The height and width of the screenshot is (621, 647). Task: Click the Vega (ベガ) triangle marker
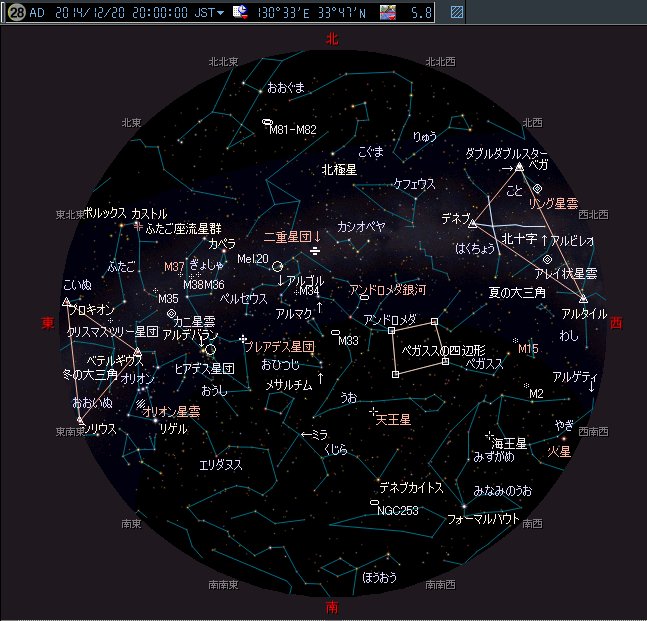pos(519,167)
